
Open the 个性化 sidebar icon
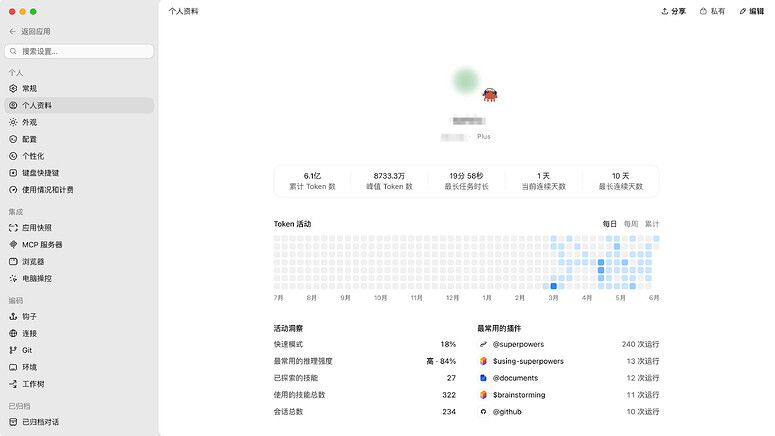click(13, 156)
